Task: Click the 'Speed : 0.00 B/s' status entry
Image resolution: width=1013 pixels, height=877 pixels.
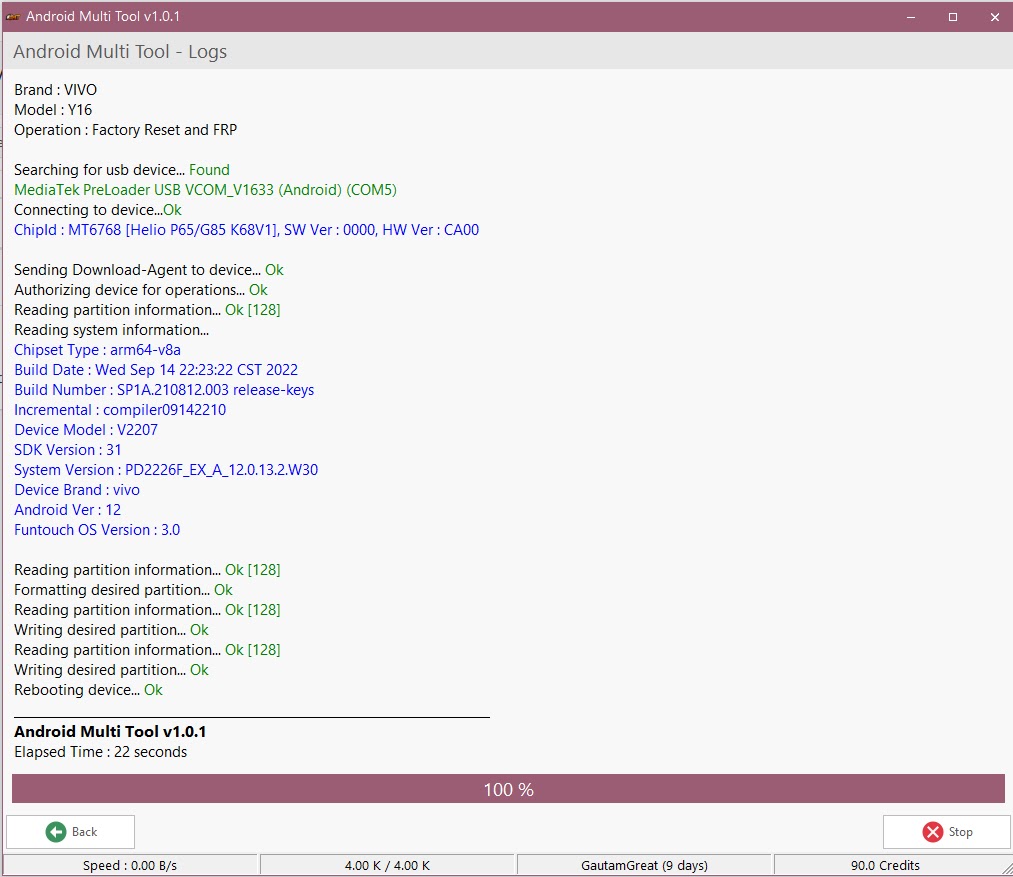Action: coord(130,865)
